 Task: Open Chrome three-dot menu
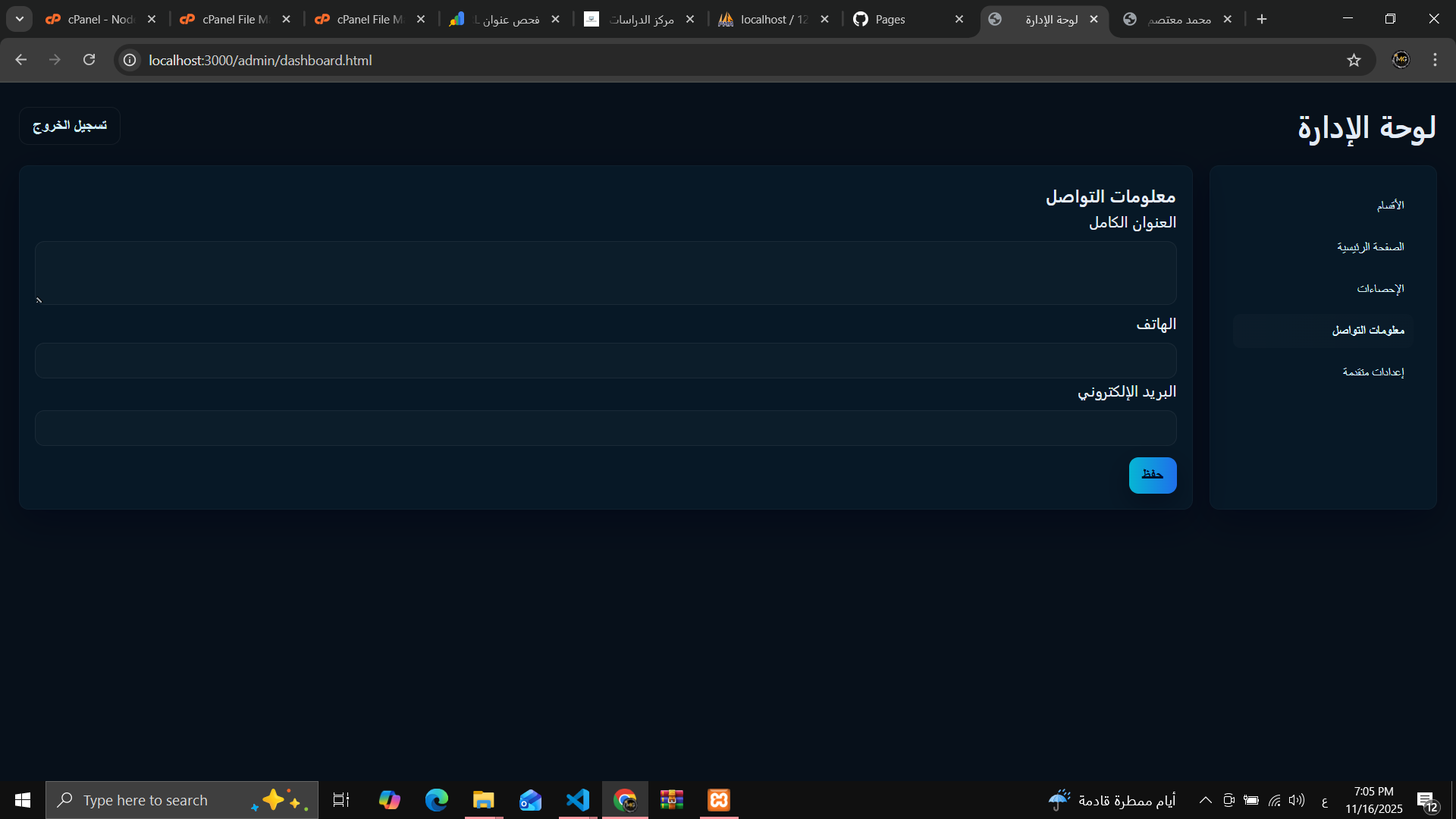[x=1435, y=60]
